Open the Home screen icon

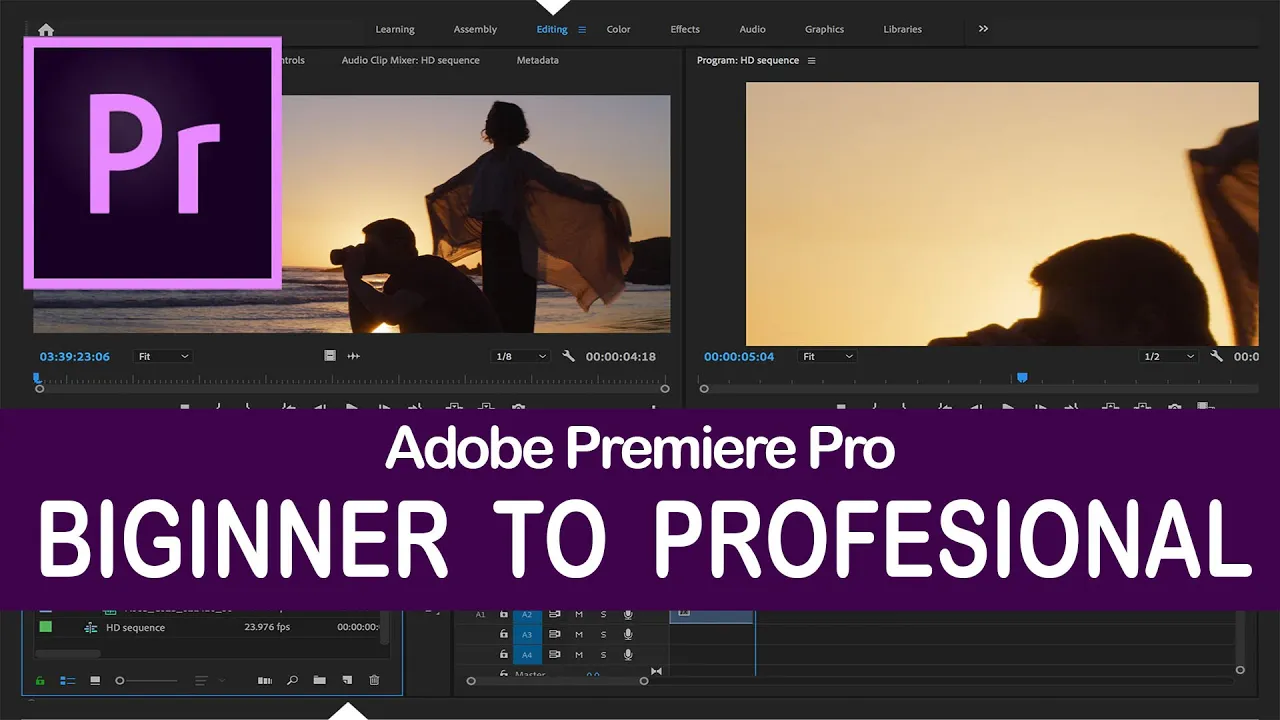tap(46, 30)
